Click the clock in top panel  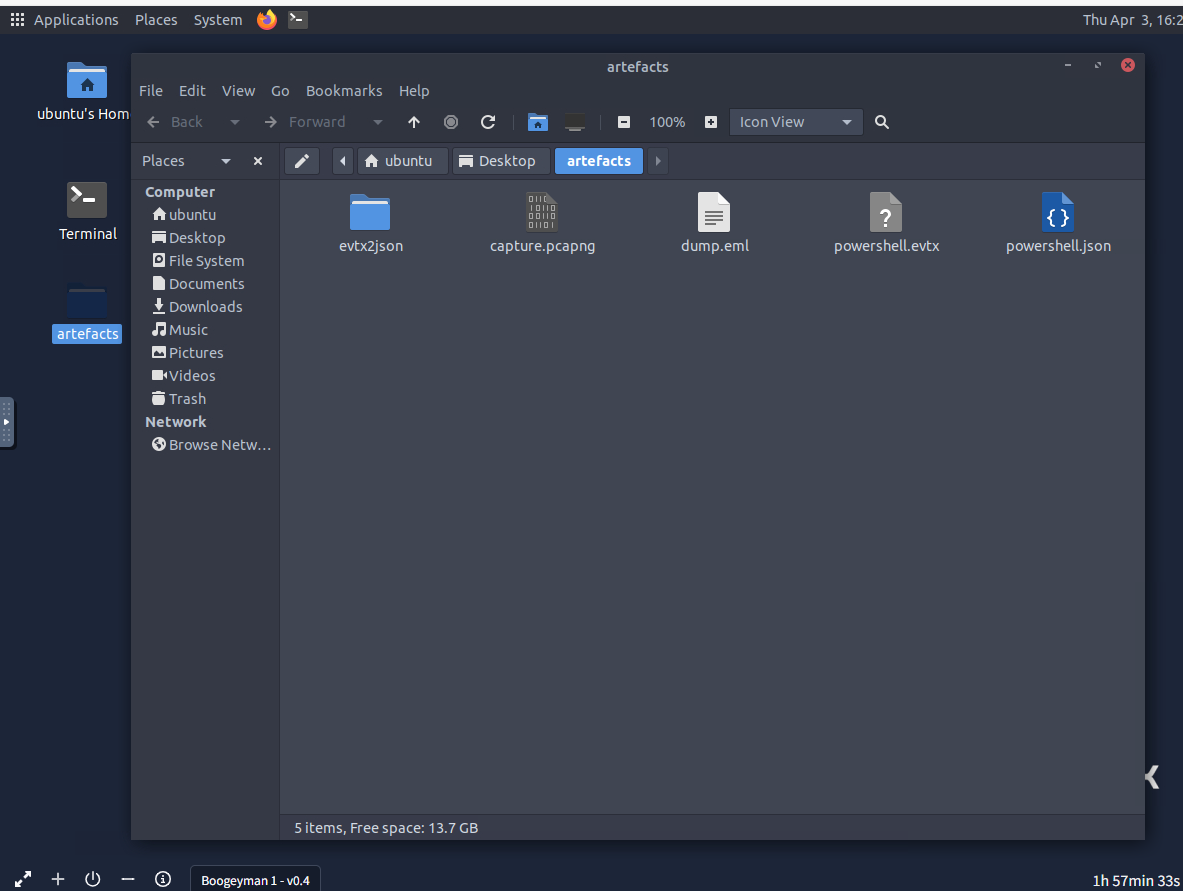(1132, 20)
